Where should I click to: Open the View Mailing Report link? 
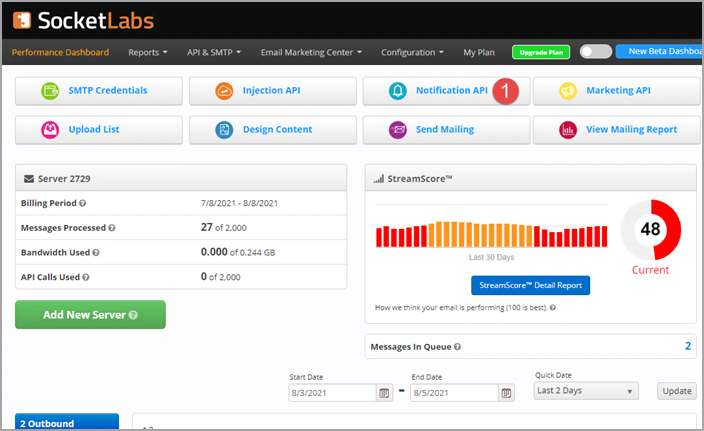coord(631,129)
